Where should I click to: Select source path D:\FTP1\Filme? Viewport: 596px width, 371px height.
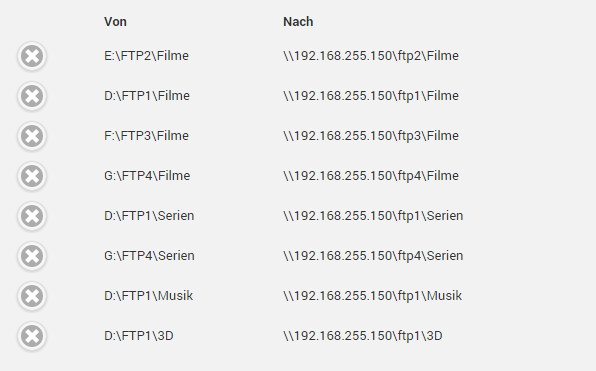coord(147,96)
